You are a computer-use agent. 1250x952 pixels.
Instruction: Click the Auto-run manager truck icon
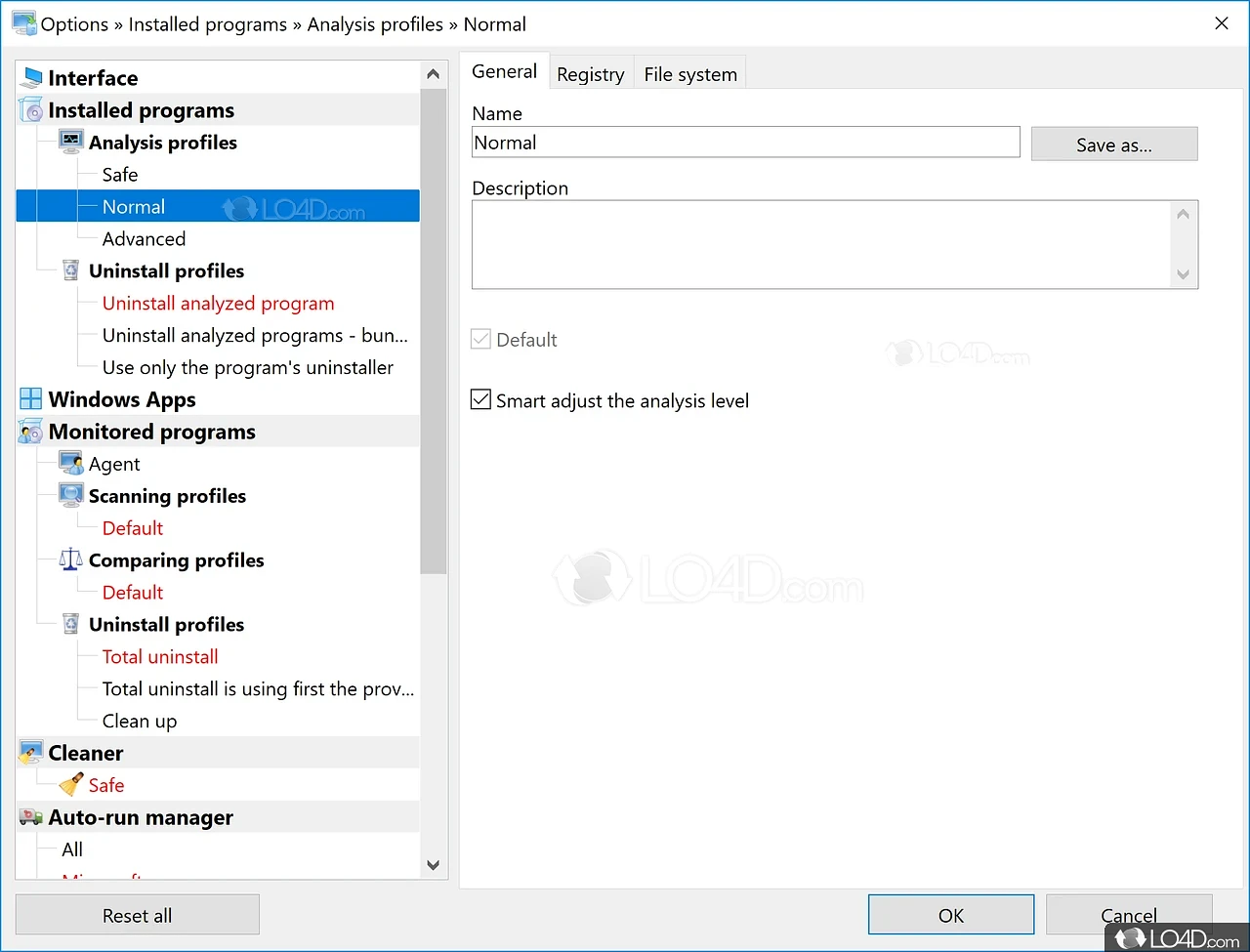[31, 817]
